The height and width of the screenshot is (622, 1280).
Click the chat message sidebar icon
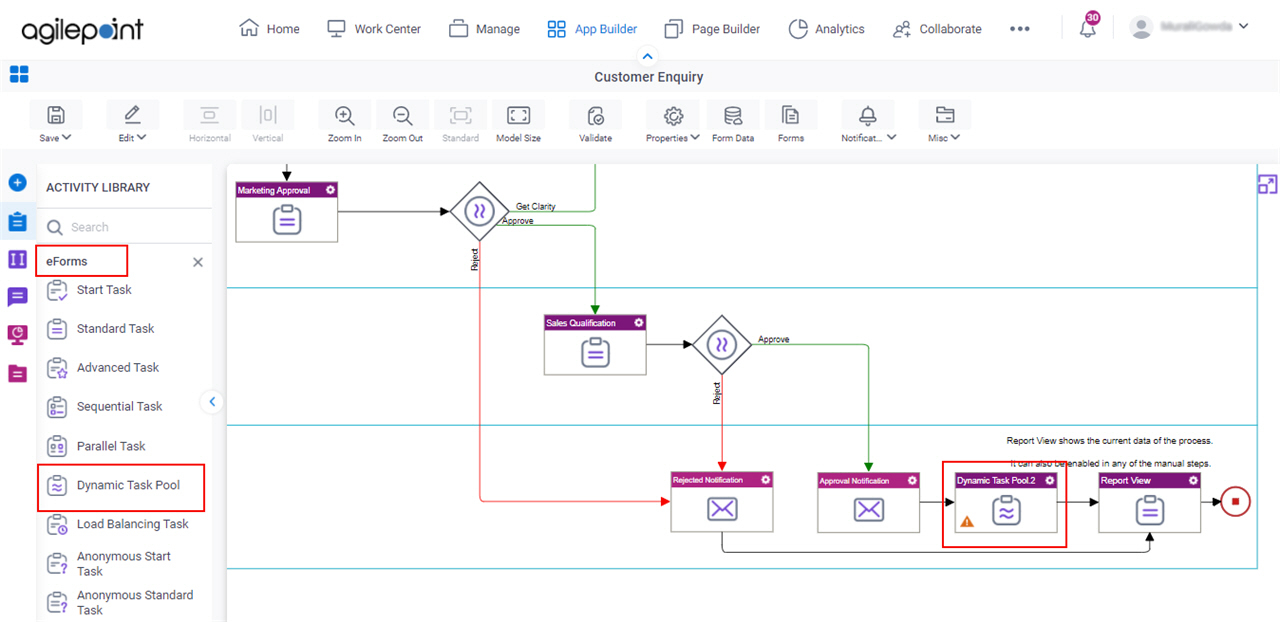17,297
